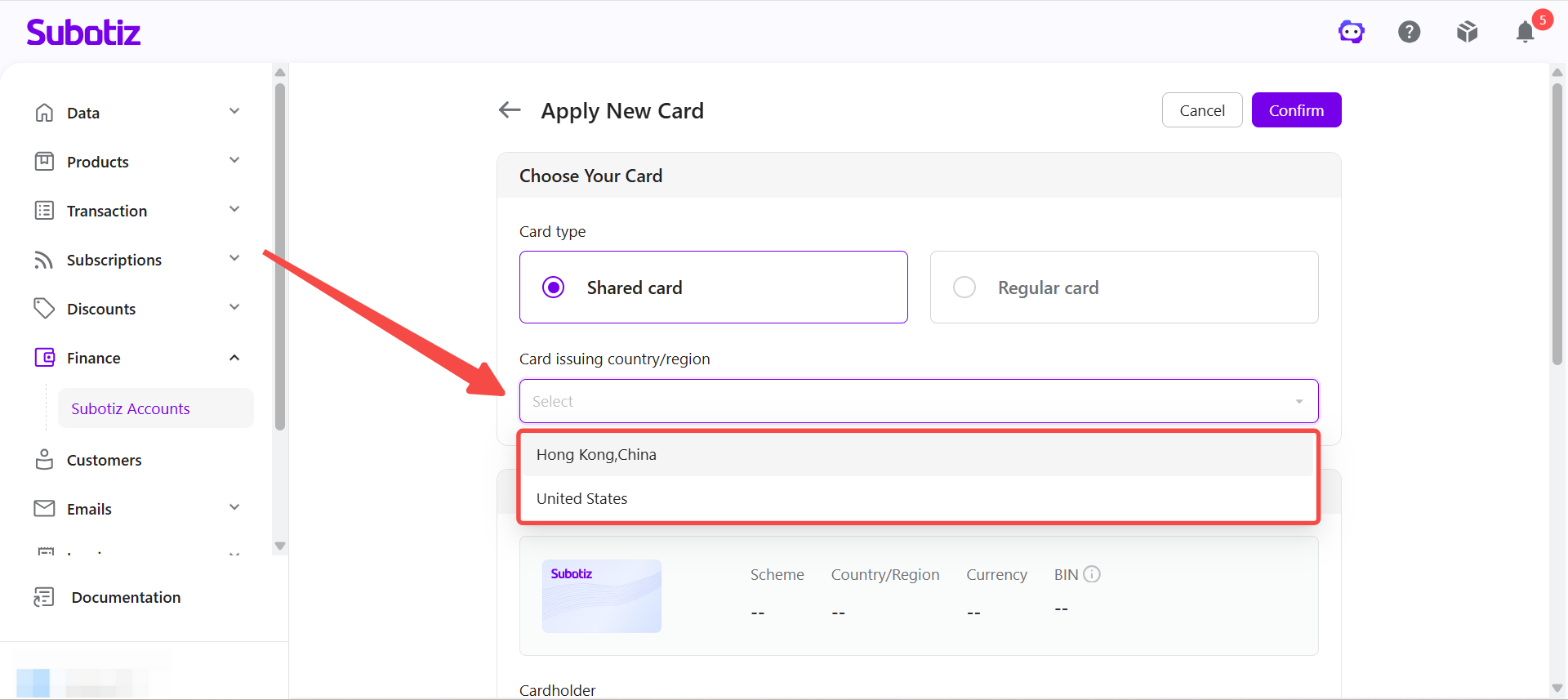The width and height of the screenshot is (1568, 700).
Task: Choose United States option
Action: [919, 498]
